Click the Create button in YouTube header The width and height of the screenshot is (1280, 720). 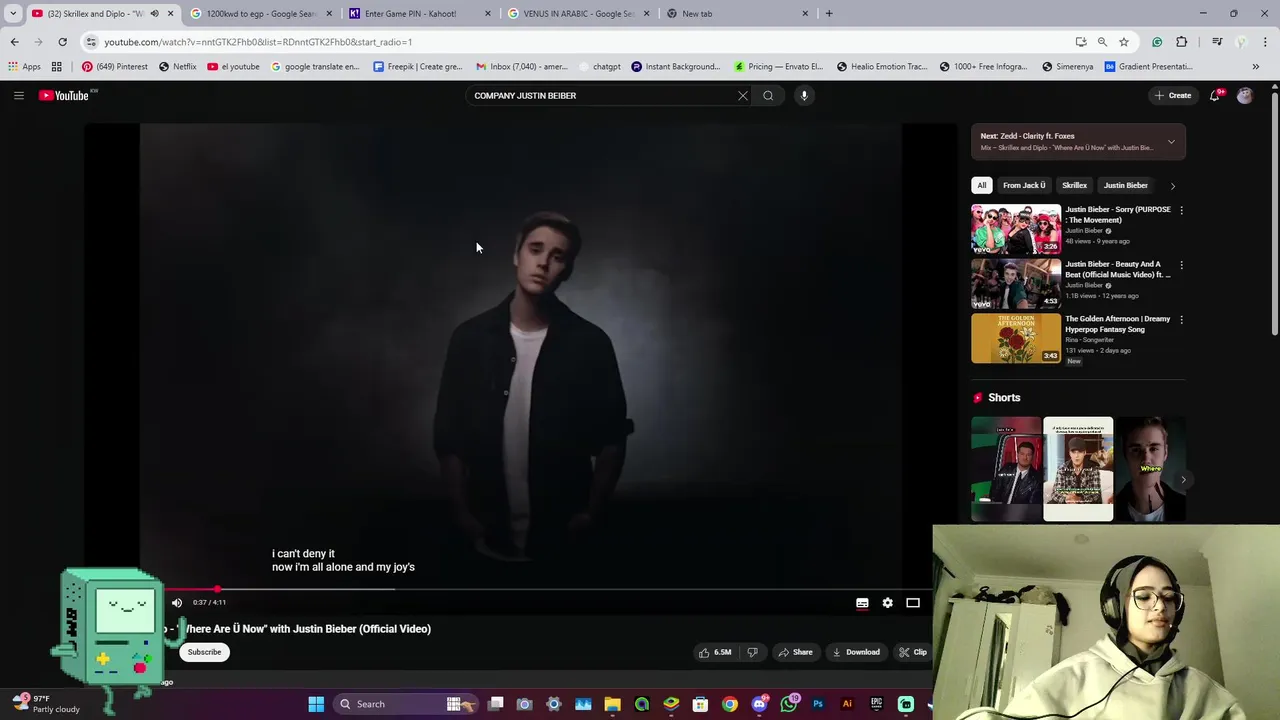[x=1173, y=96]
